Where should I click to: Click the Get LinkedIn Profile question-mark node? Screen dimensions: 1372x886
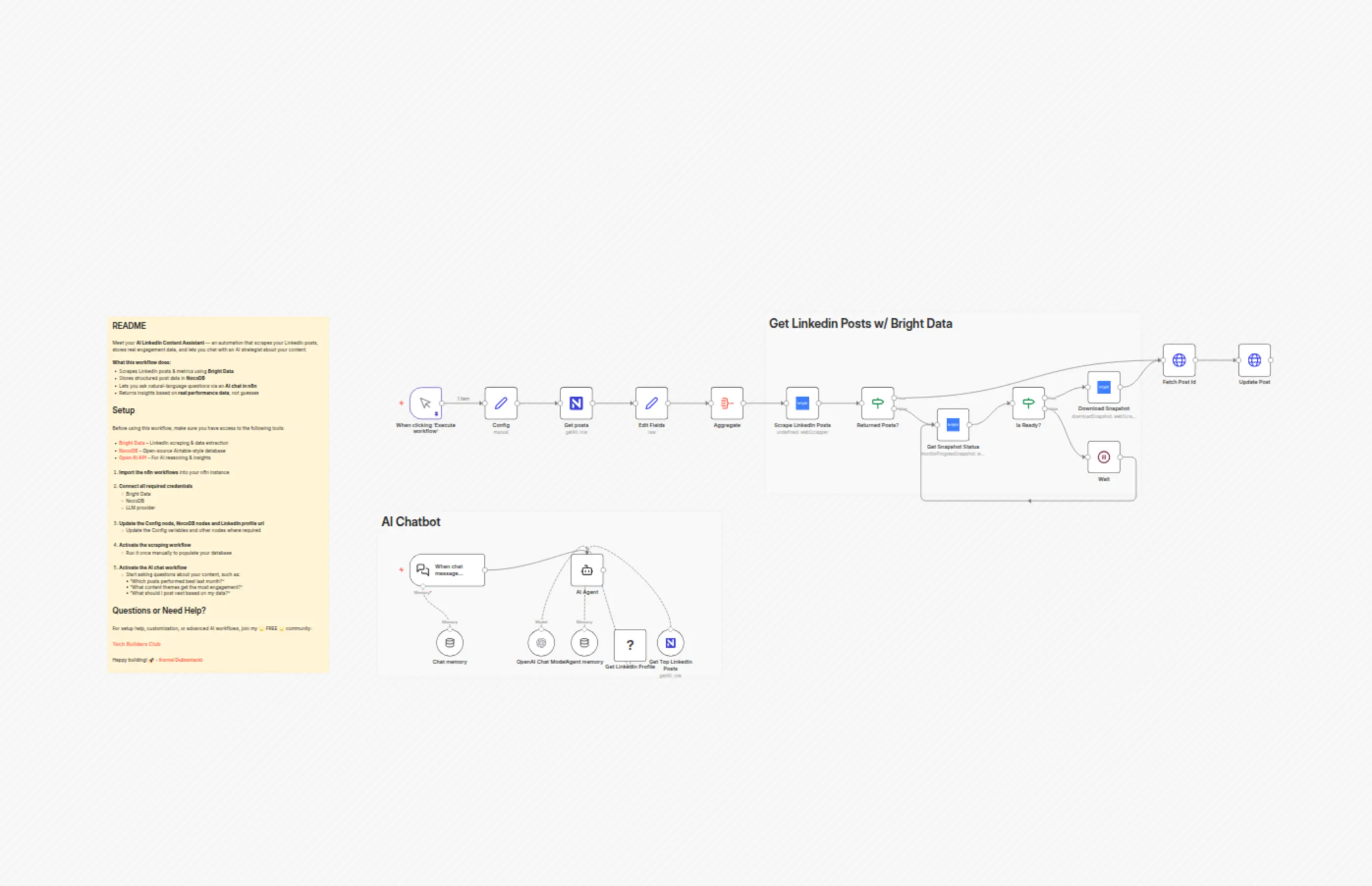point(630,645)
